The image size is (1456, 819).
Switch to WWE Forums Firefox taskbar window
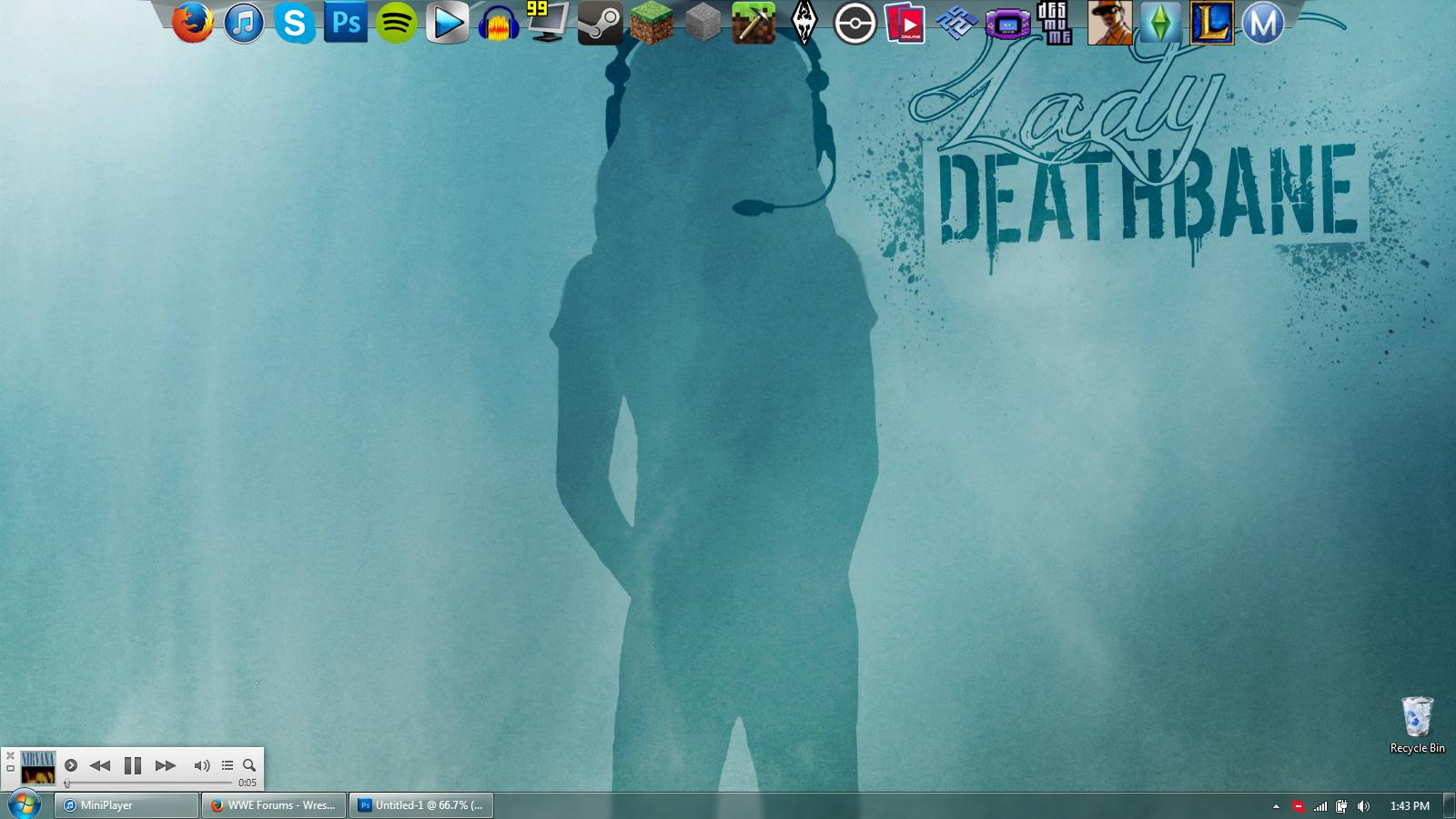point(274,805)
